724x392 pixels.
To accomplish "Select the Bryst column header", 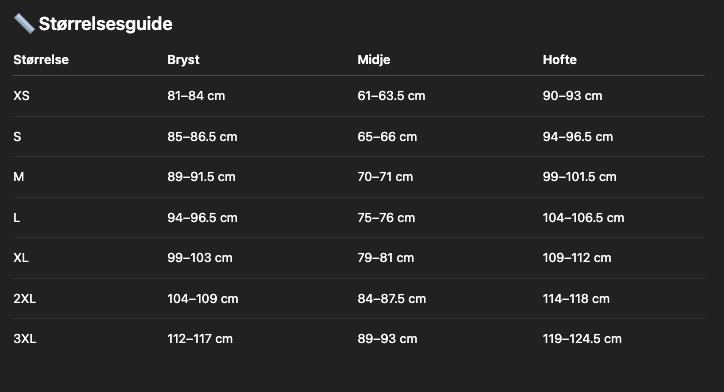I will point(183,60).
